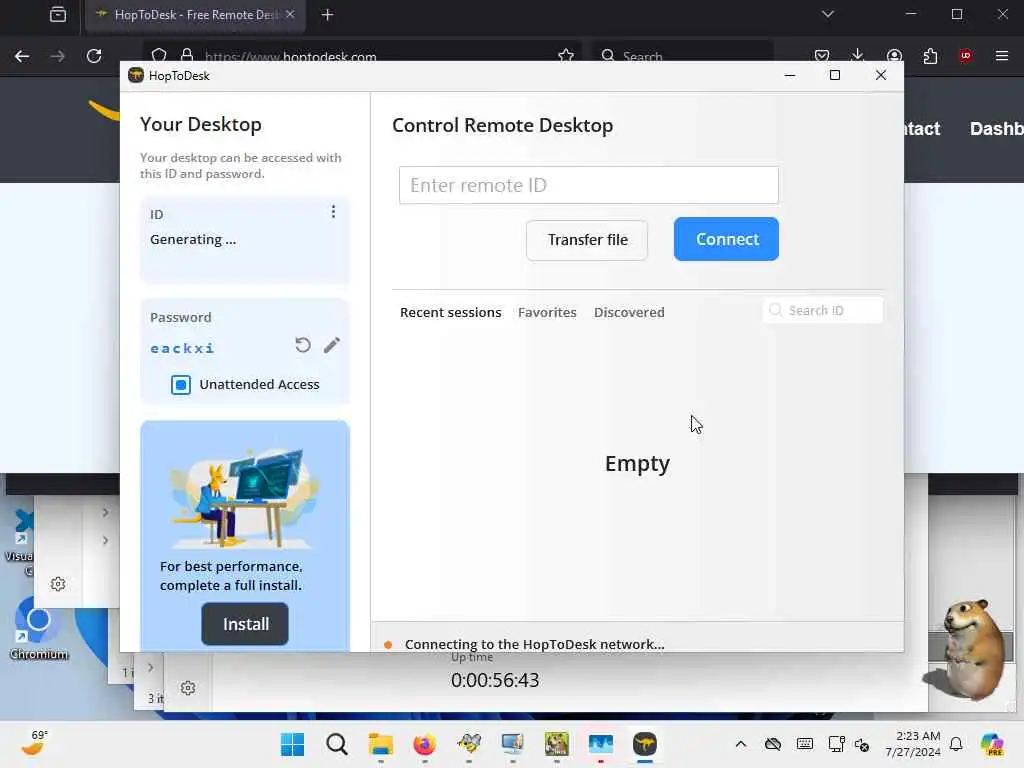Focus the Search ID field
Screen dimensions: 1024x768
[x=823, y=310]
